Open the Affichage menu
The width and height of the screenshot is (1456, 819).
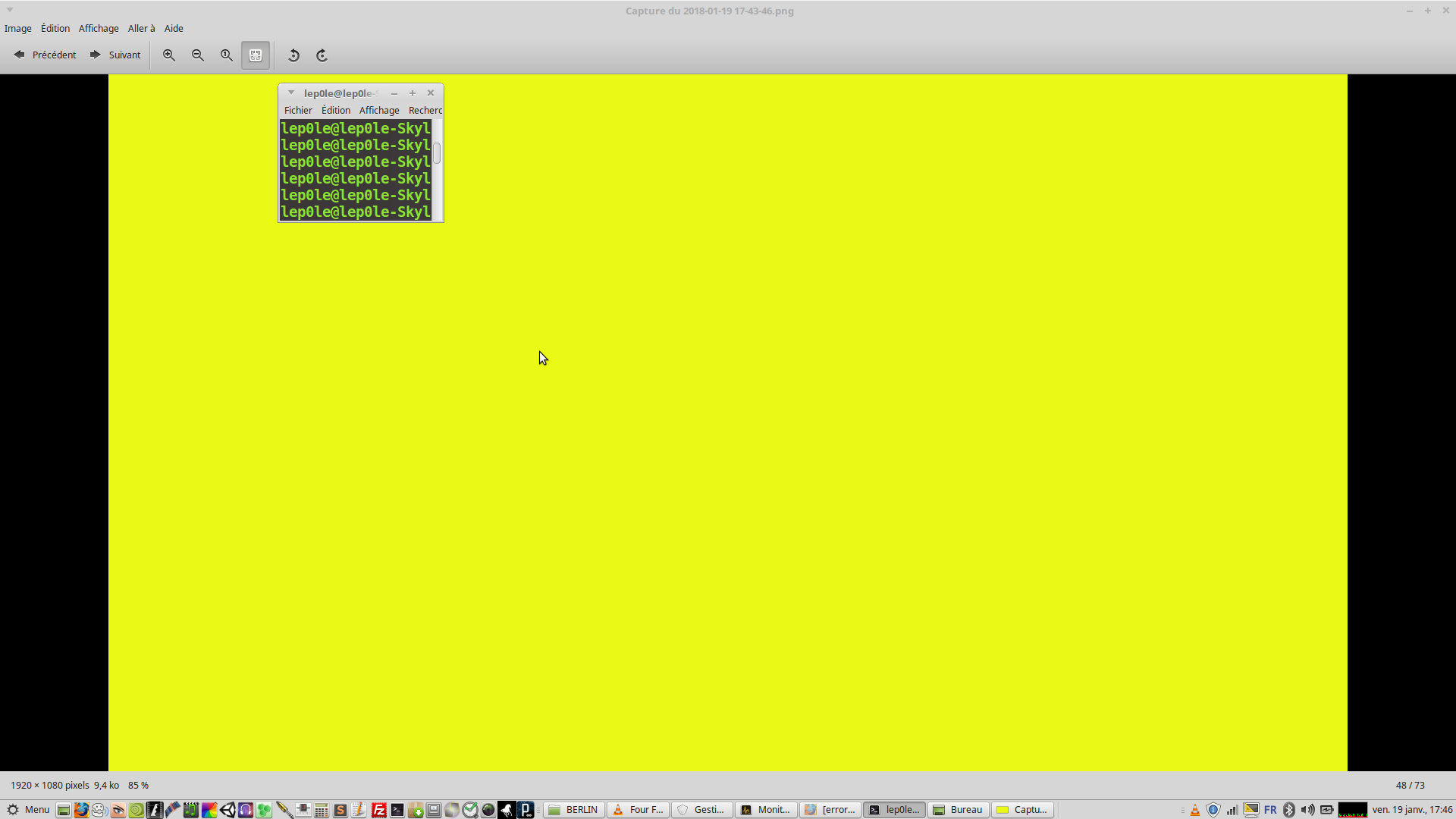[99, 28]
